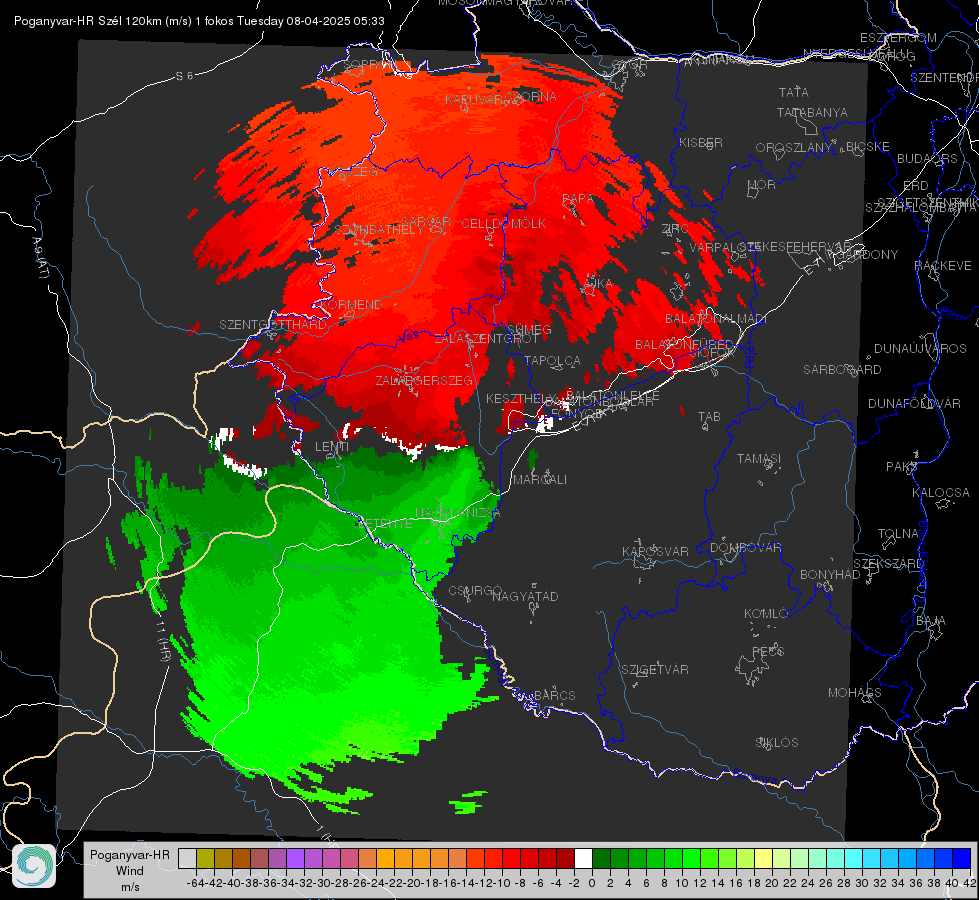This screenshot has width=979, height=900.
Task: Select the BICSKE label
Action: tap(868, 147)
